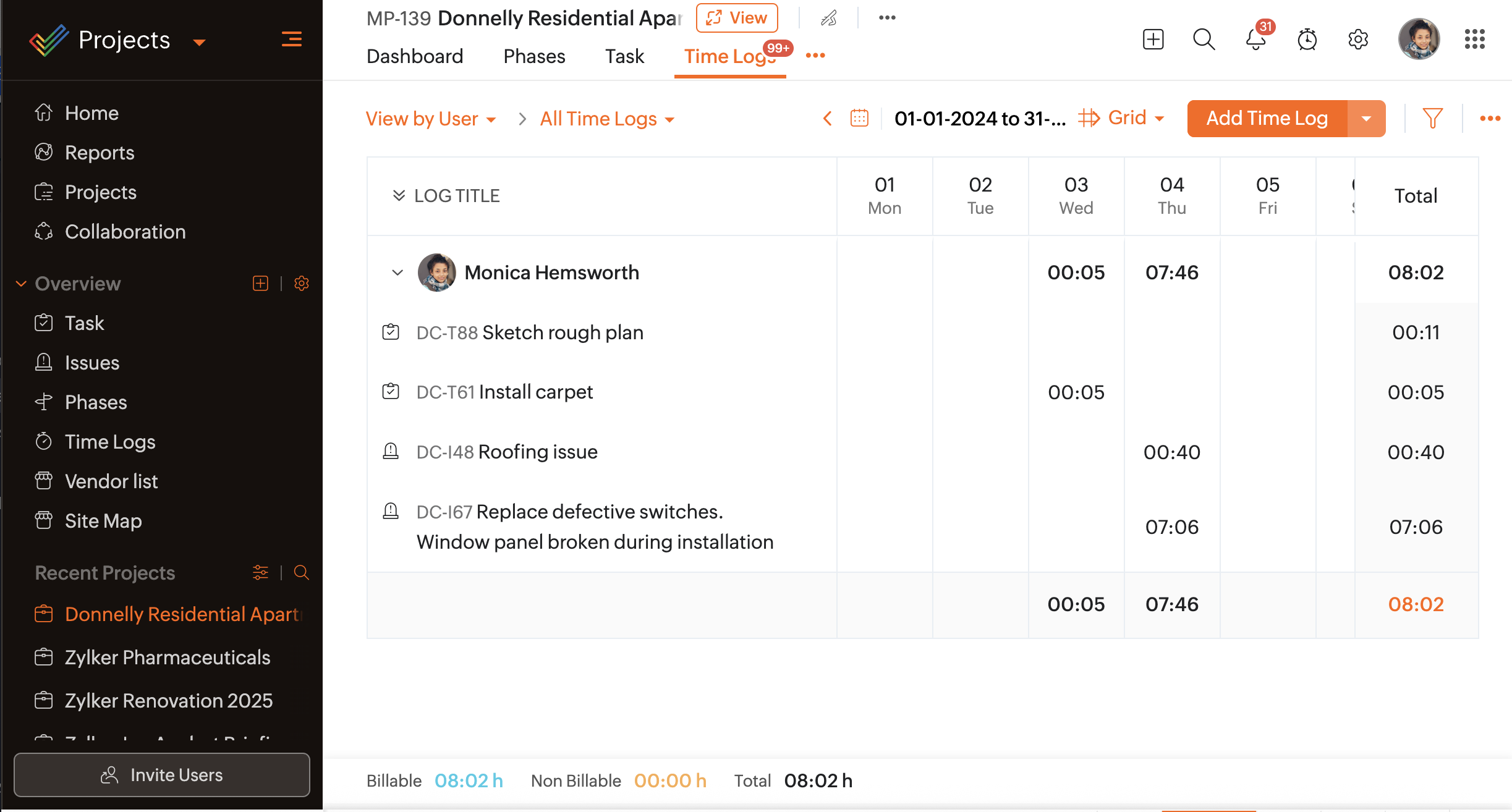Viewport: 1512px width, 812px height.
Task: Open the notifications bell icon
Action: [1255, 40]
